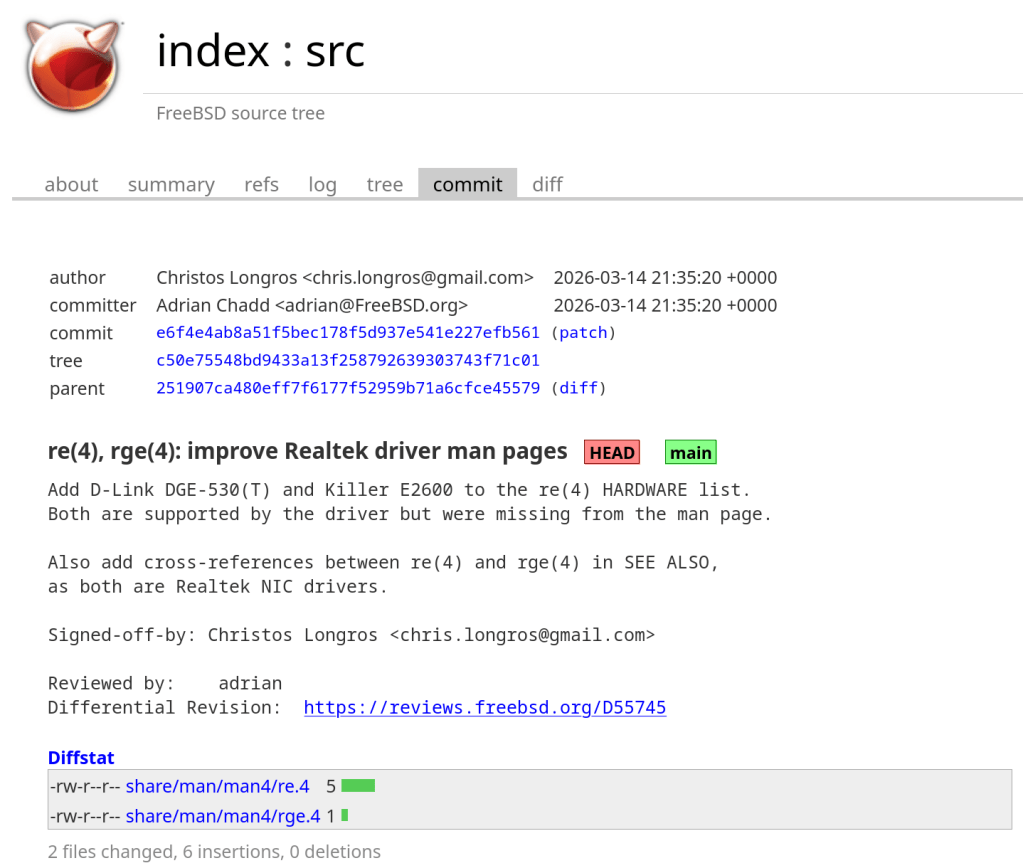
Task: Click the green main branch badge
Action: coord(690,453)
